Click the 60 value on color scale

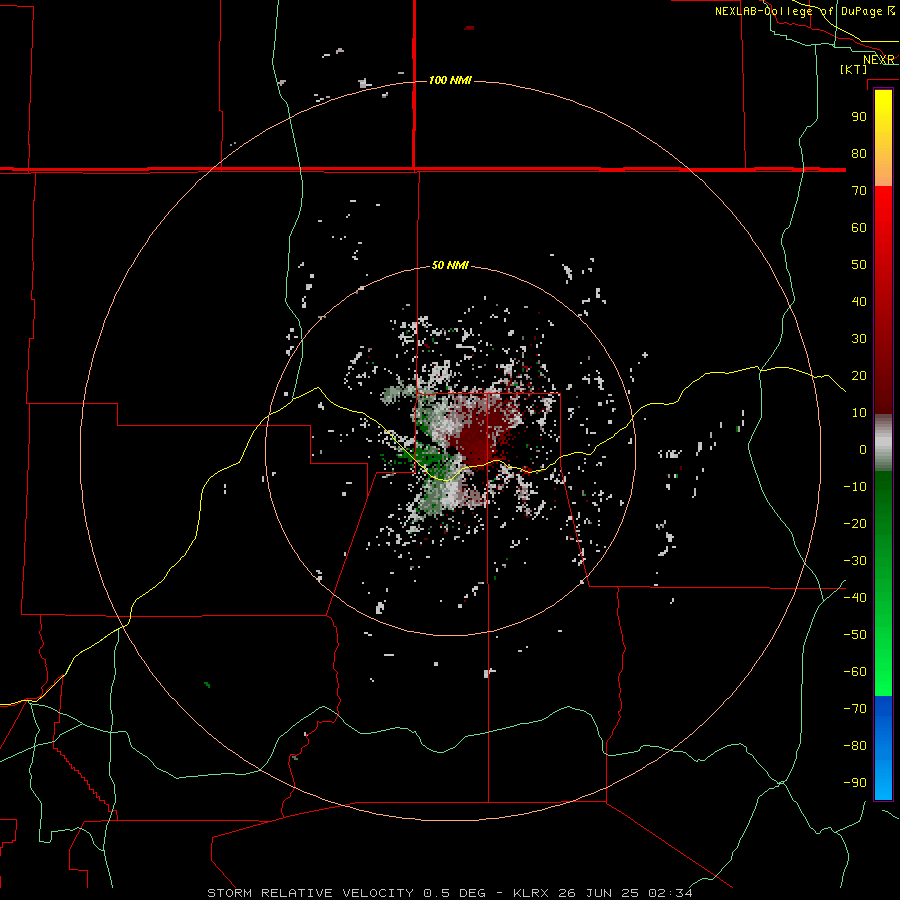(x=859, y=227)
